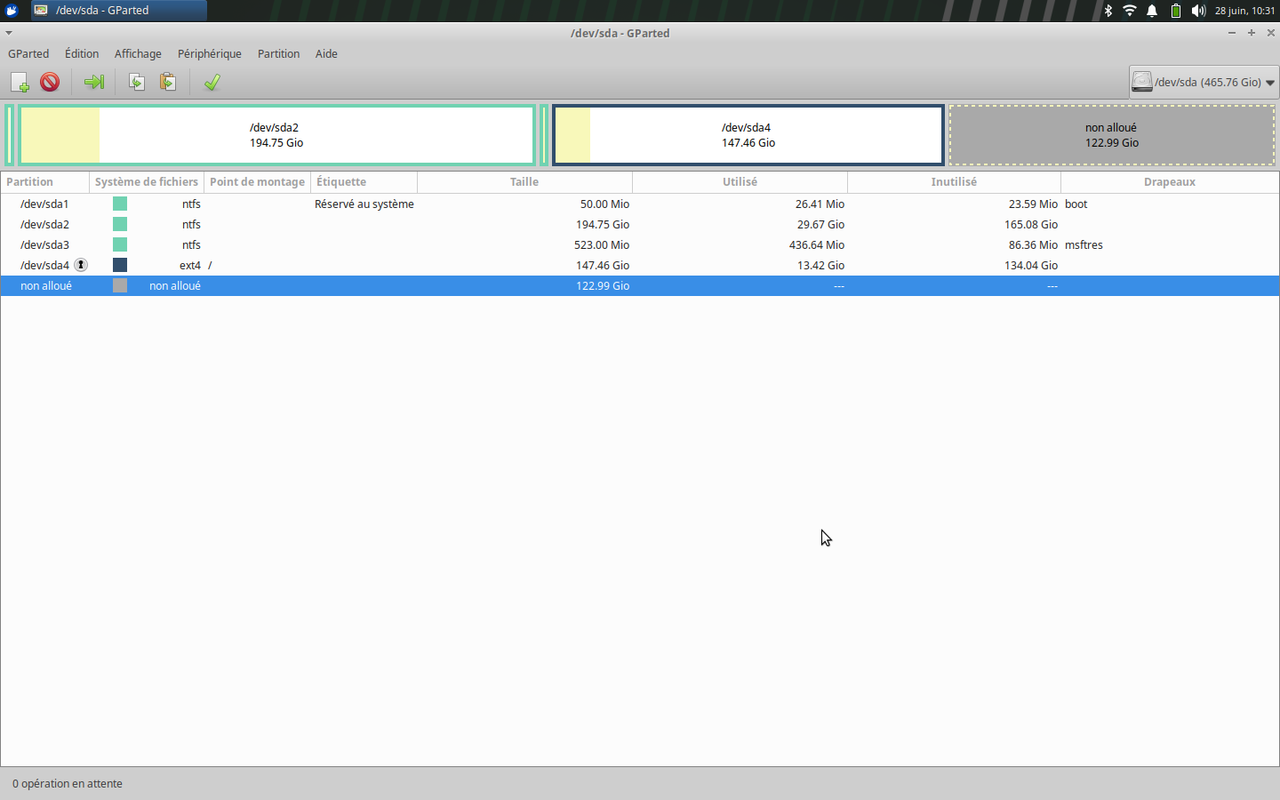Click the 134.04 Gio unused value

[1031, 265]
